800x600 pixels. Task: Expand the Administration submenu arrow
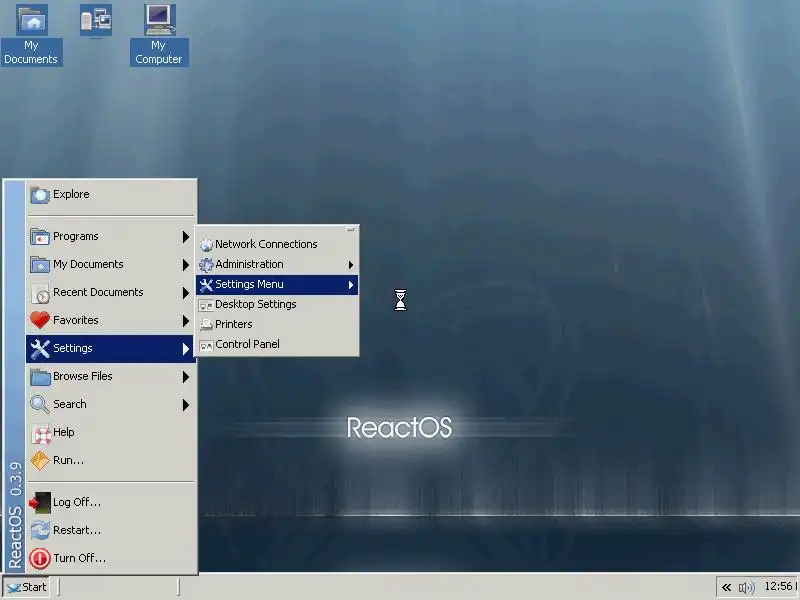[x=351, y=265]
